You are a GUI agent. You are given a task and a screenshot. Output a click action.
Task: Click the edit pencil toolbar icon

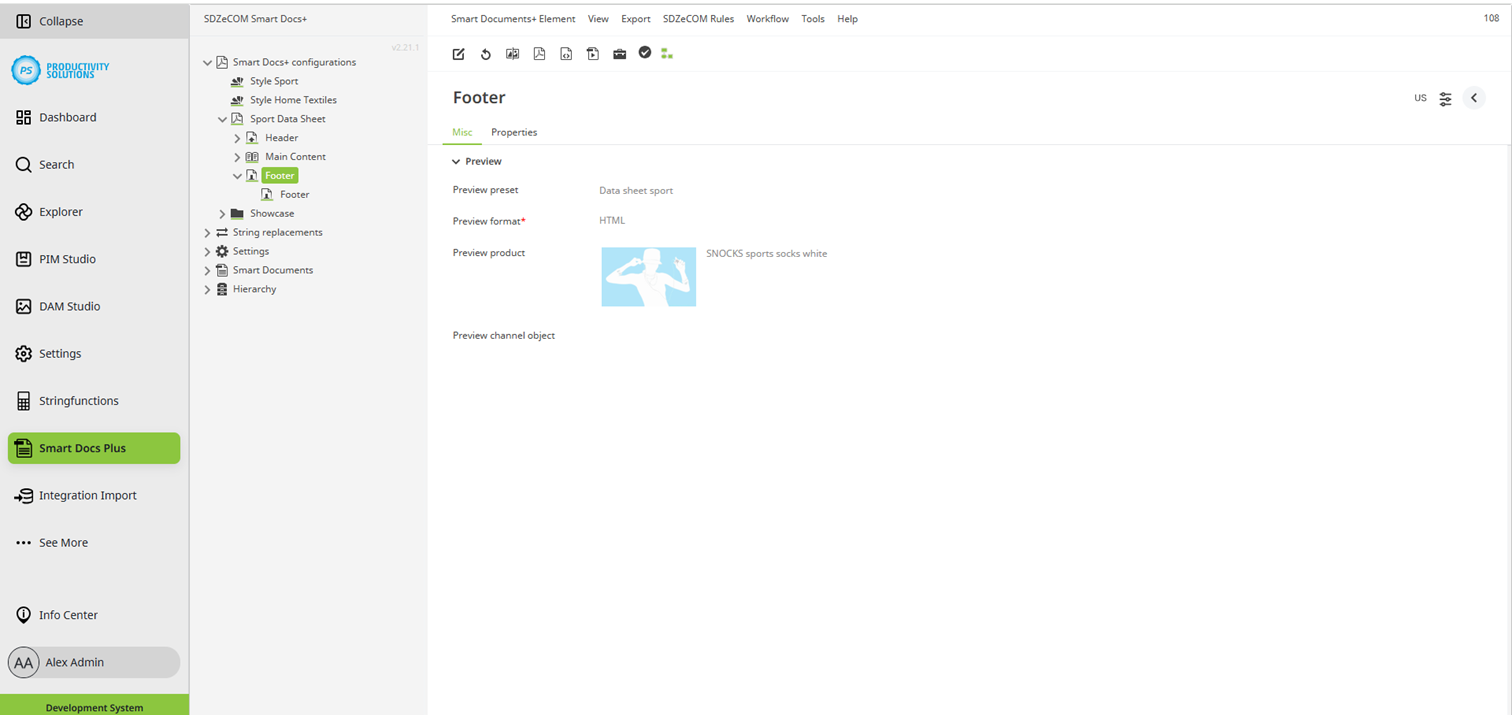pyautogui.click(x=459, y=54)
